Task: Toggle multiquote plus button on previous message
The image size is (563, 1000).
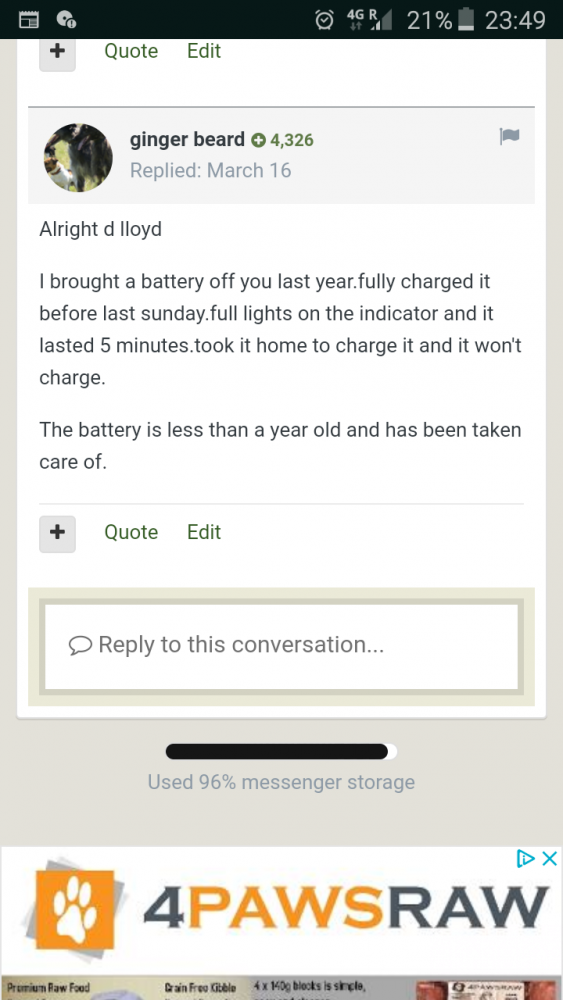Action: click(57, 54)
